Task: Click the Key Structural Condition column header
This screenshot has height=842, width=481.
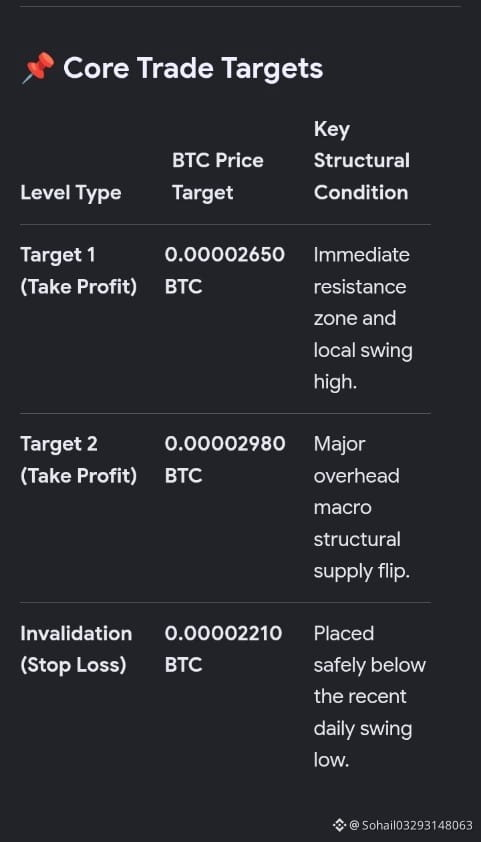Action: click(361, 161)
